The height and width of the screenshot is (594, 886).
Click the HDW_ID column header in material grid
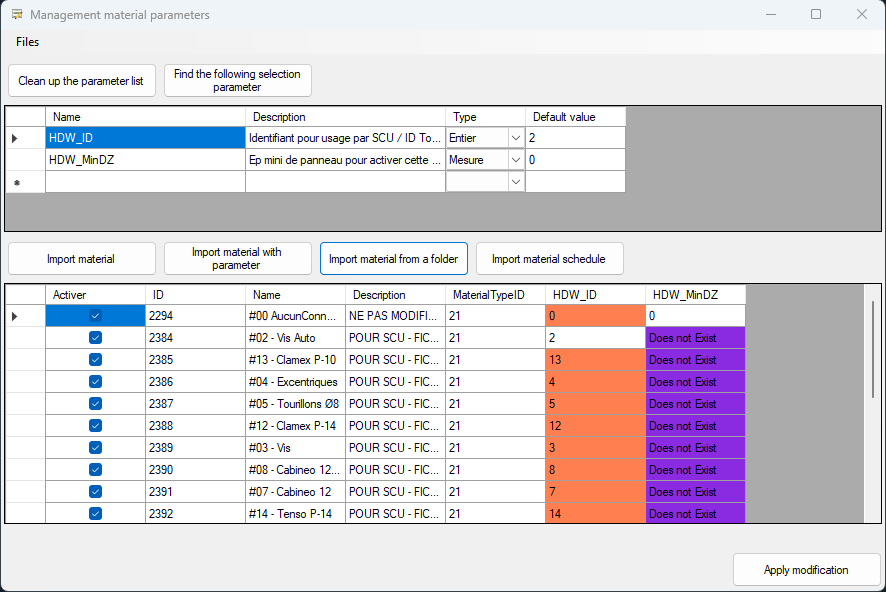pyautogui.click(x=596, y=295)
